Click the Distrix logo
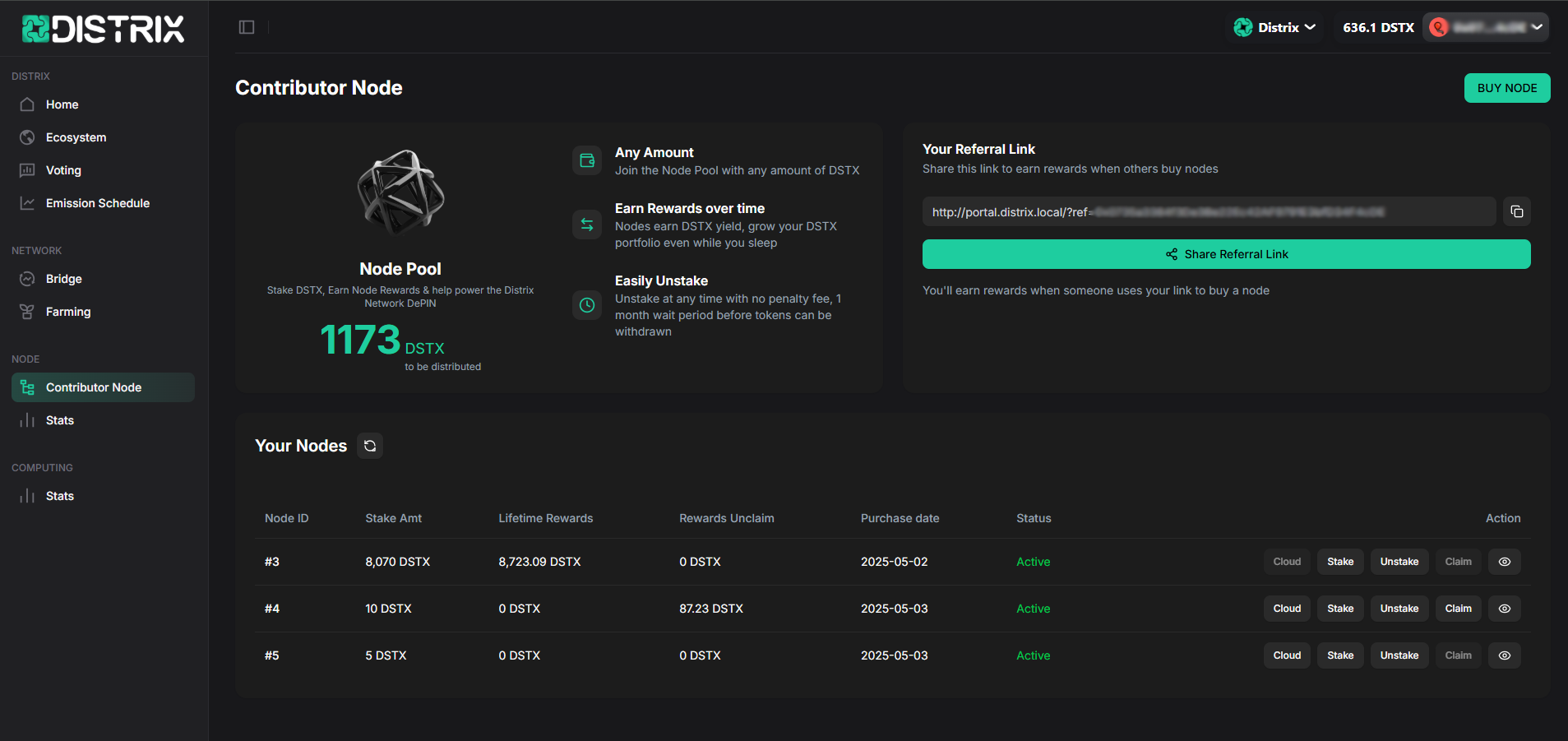Viewport: 1568px width, 741px height. point(103,29)
